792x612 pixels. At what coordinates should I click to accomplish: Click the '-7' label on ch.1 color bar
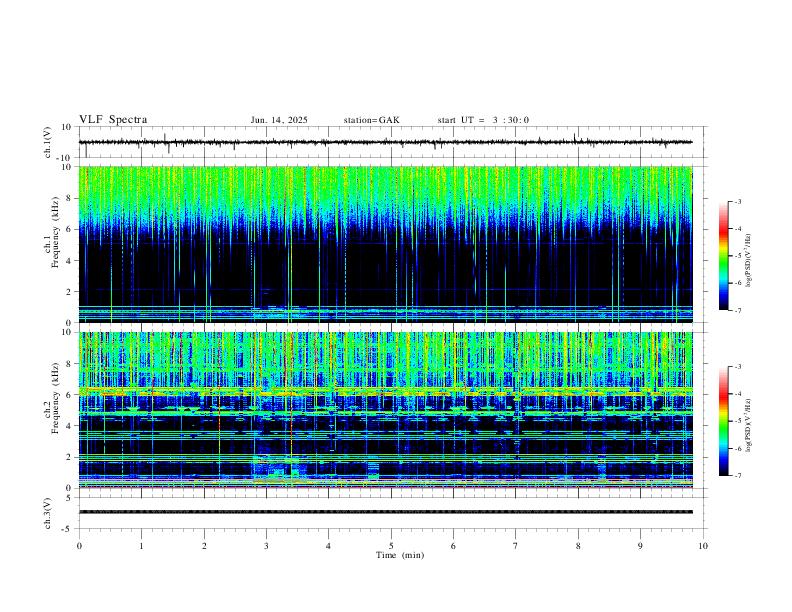[738, 310]
